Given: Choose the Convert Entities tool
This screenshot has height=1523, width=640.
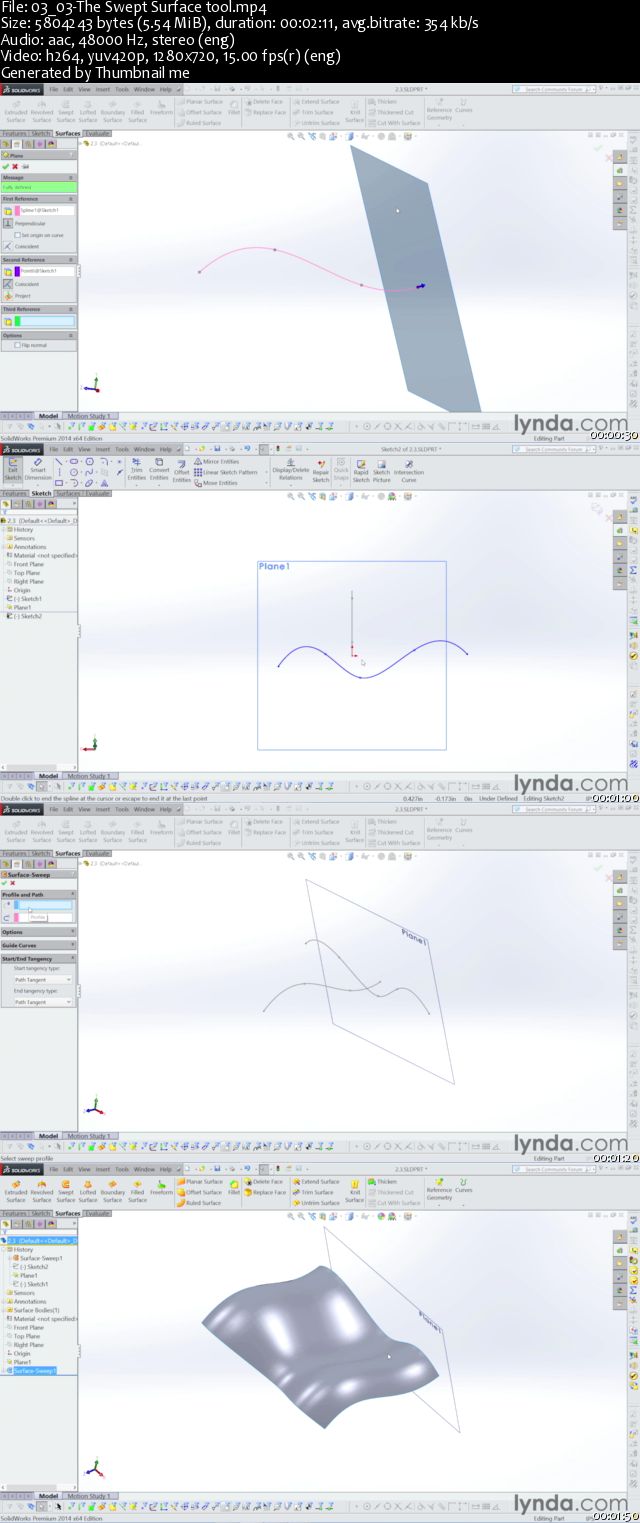Looking at the screenshot, I should (159, 470).
